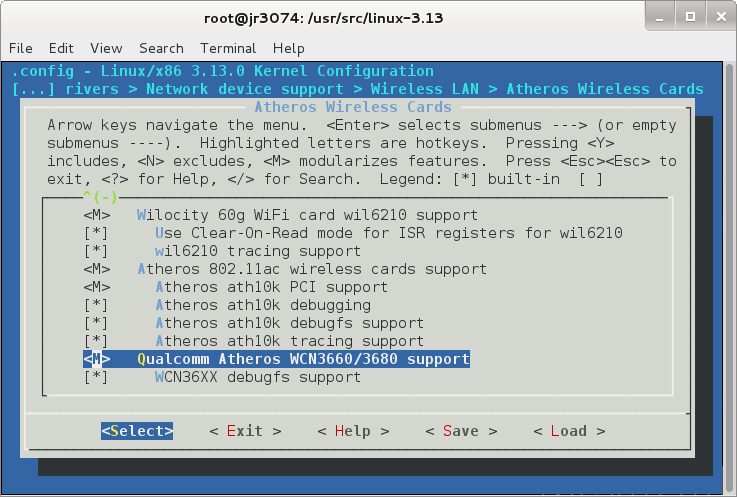Toggle wil6210 tracing support checkbox
This screenshot has width=737, height=497.
click(96, 251)
